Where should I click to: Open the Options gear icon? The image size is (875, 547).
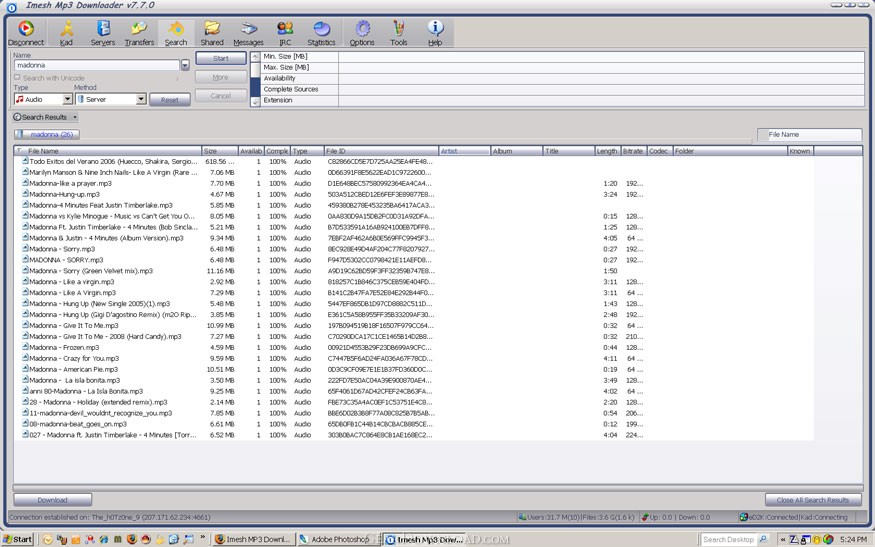[x=362, y=33]
